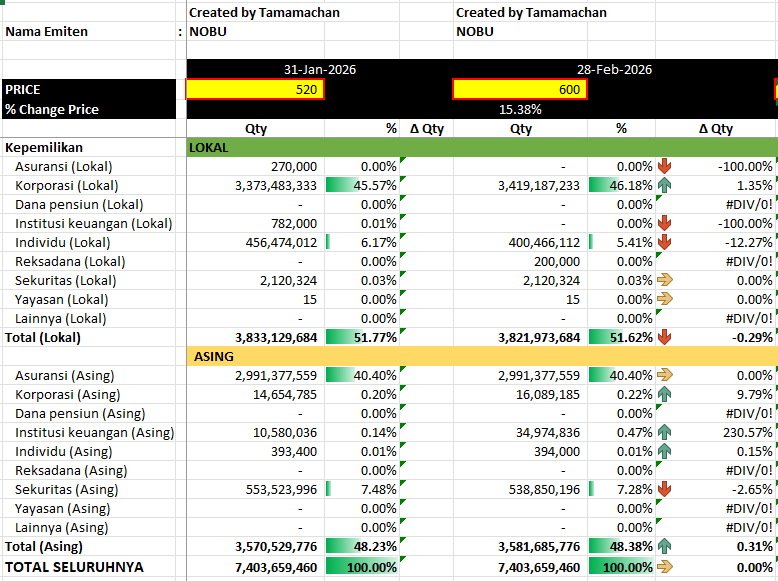Click the red down arrow in Asuransi (Lokal) row

tap(665, 166)
